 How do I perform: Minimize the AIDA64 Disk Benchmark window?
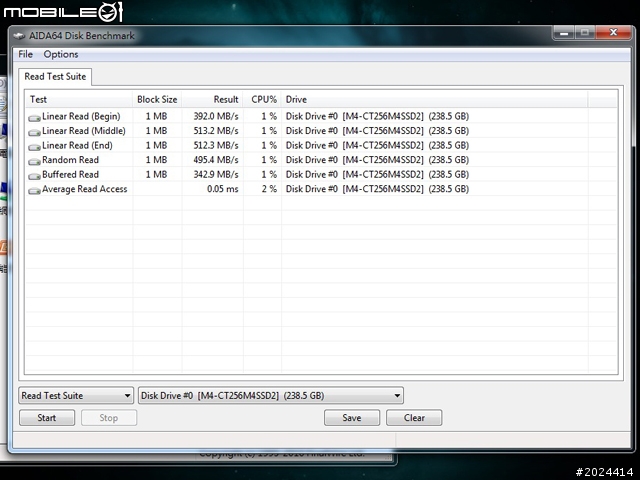pyautogui.click(x=564, y=33)
